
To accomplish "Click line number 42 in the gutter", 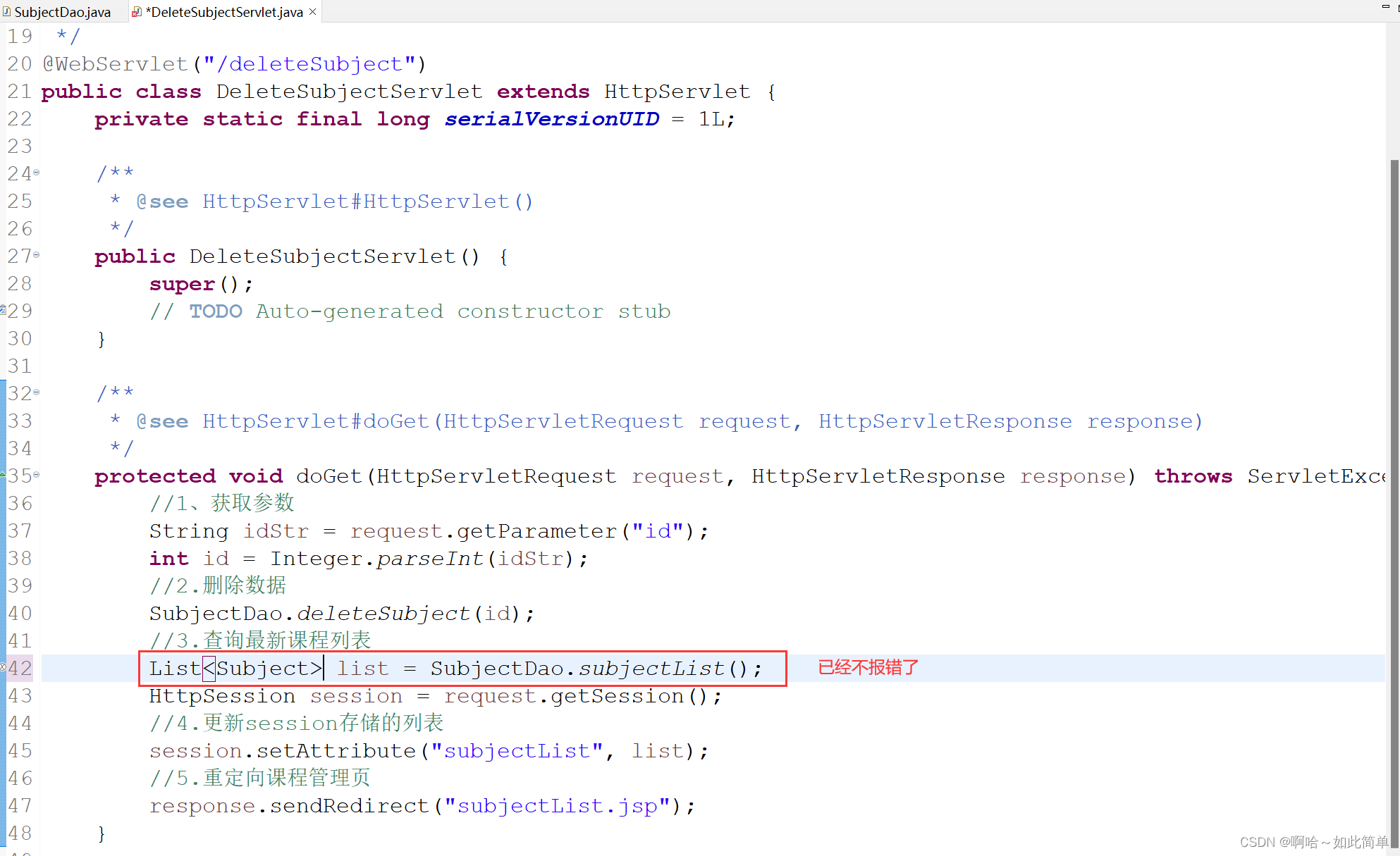I will 20,668.
